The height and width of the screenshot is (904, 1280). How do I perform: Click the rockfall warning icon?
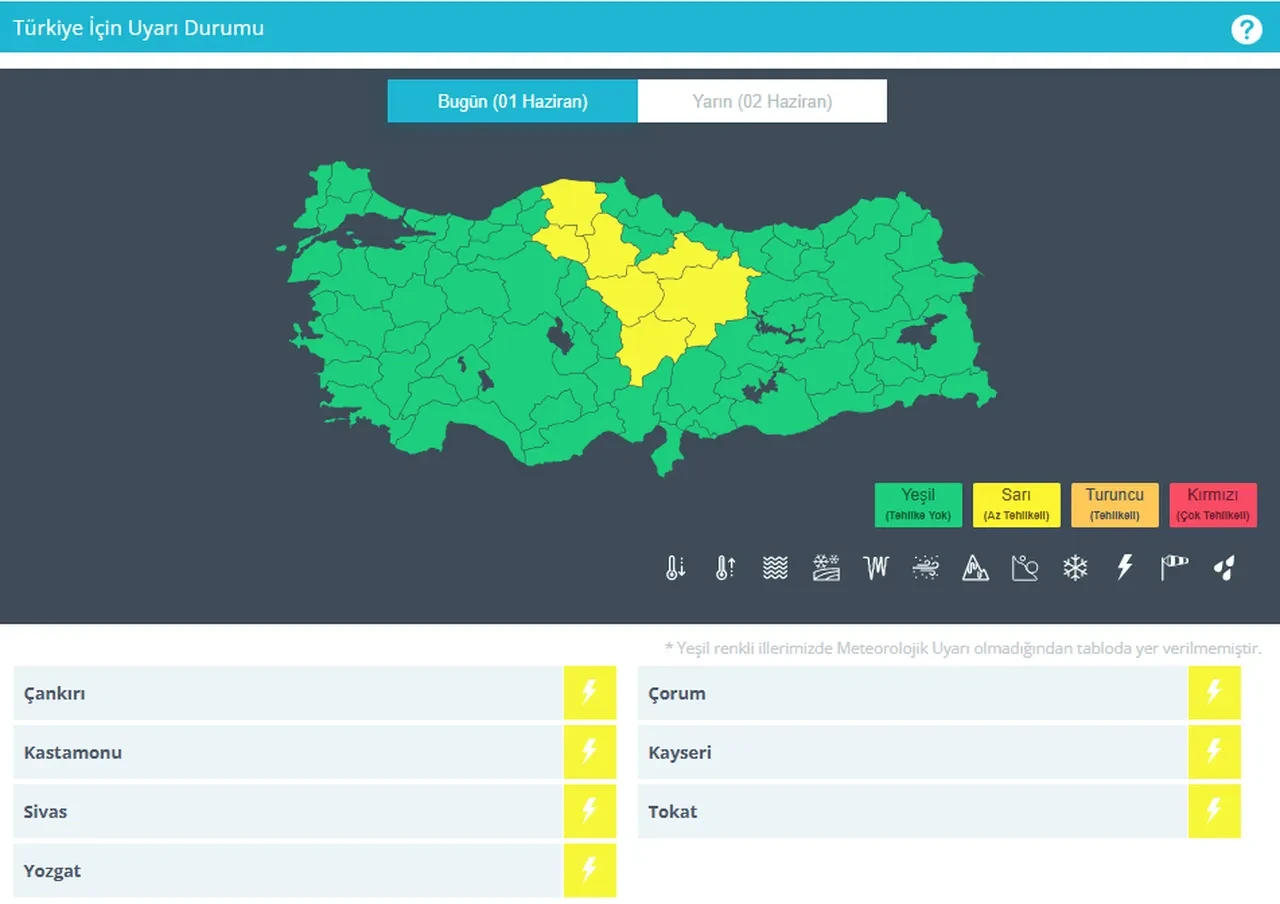1025,567
